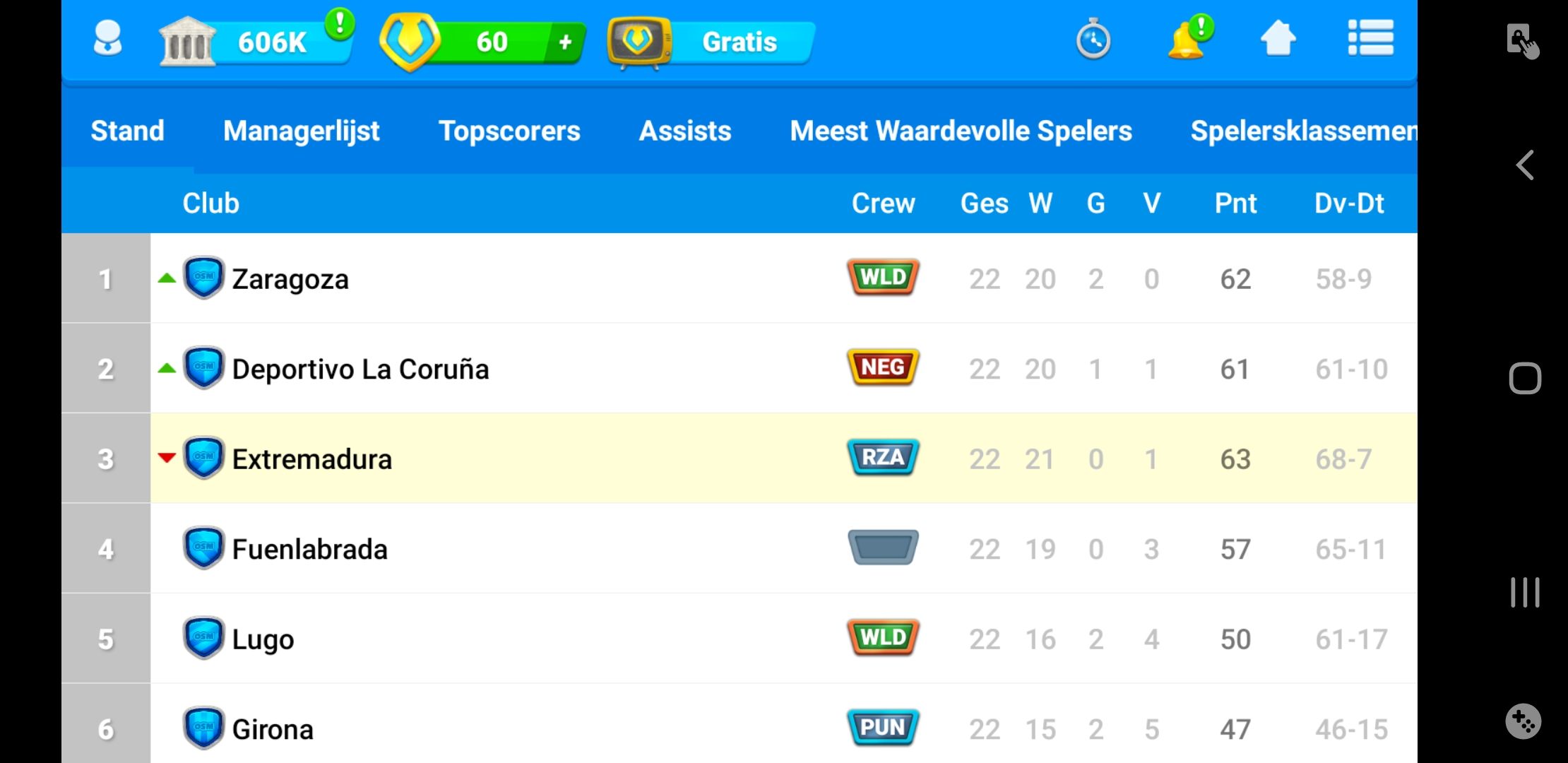Image resolution: width=1568 pixels, height=763 pixels.
Task: Tap the WLD crew badge for Zaragoza
Action: coord(883,277)
